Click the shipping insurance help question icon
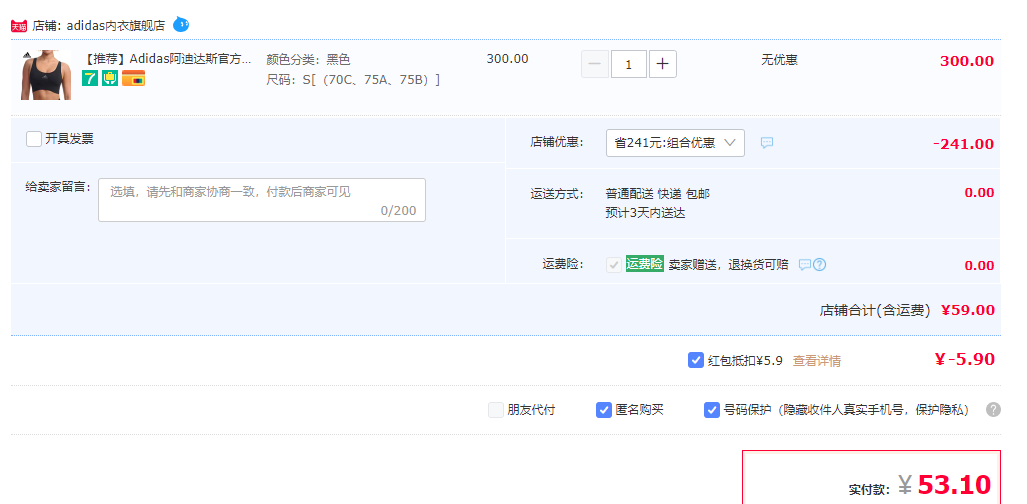The image size is (1027, 504). [x=819, y=265]
